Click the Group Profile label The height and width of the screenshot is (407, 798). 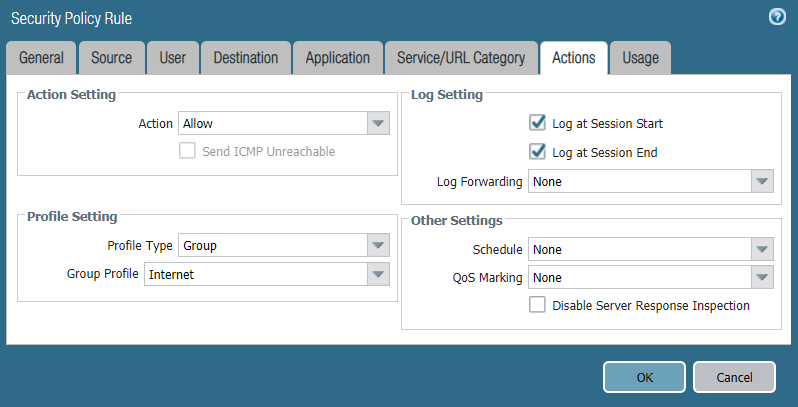pos(102,274)
